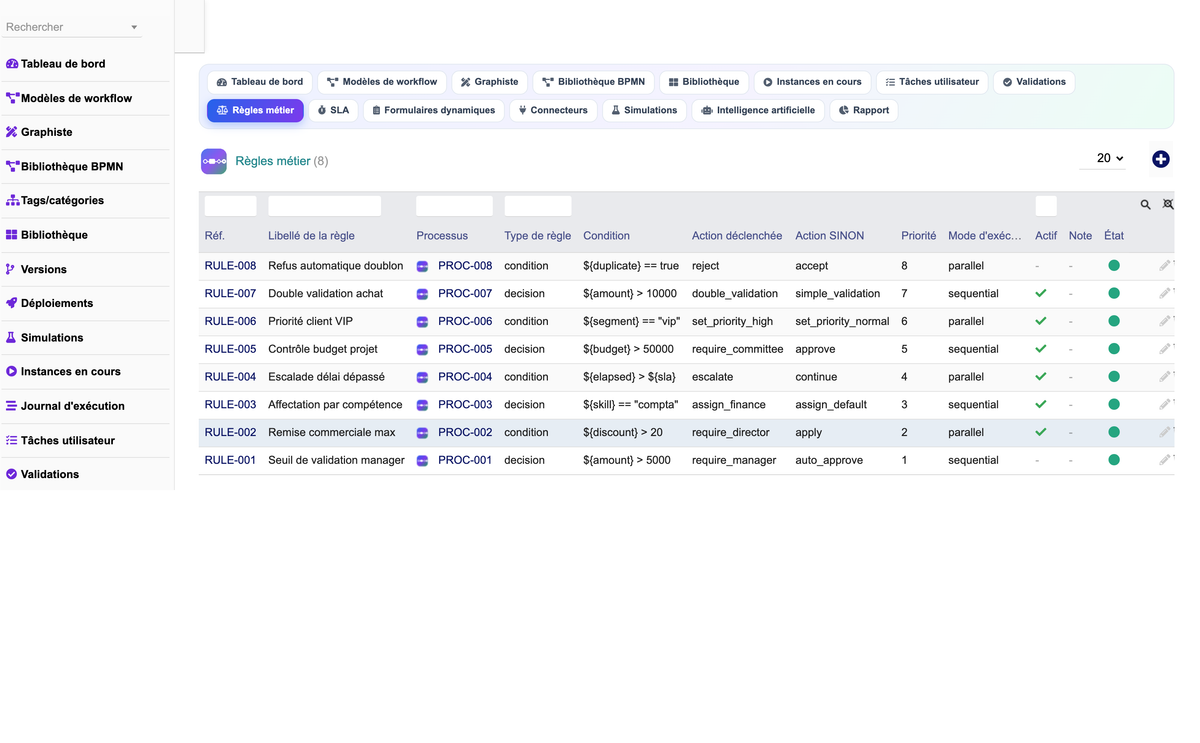Open Tableau de bord sidebar icon
This screenshot has width=1200, height=743.
coord(12,64)
